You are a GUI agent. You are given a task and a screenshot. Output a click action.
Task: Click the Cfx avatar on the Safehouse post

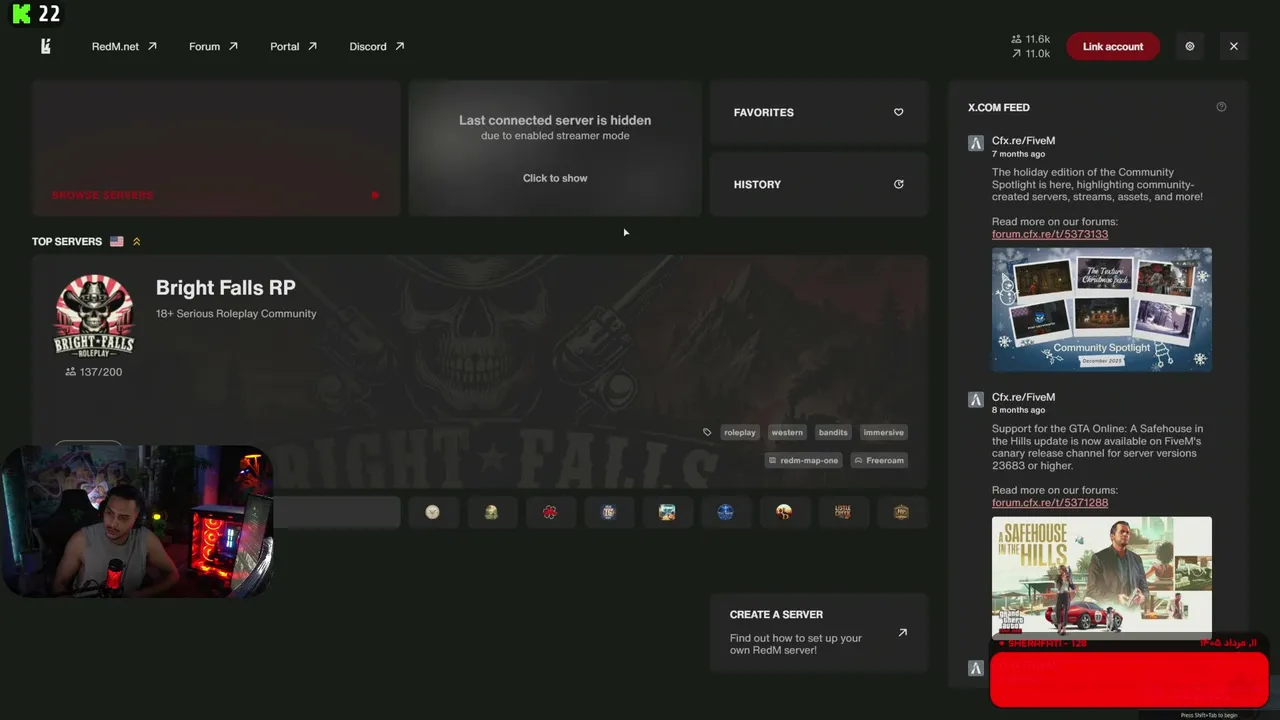point(976,399)
